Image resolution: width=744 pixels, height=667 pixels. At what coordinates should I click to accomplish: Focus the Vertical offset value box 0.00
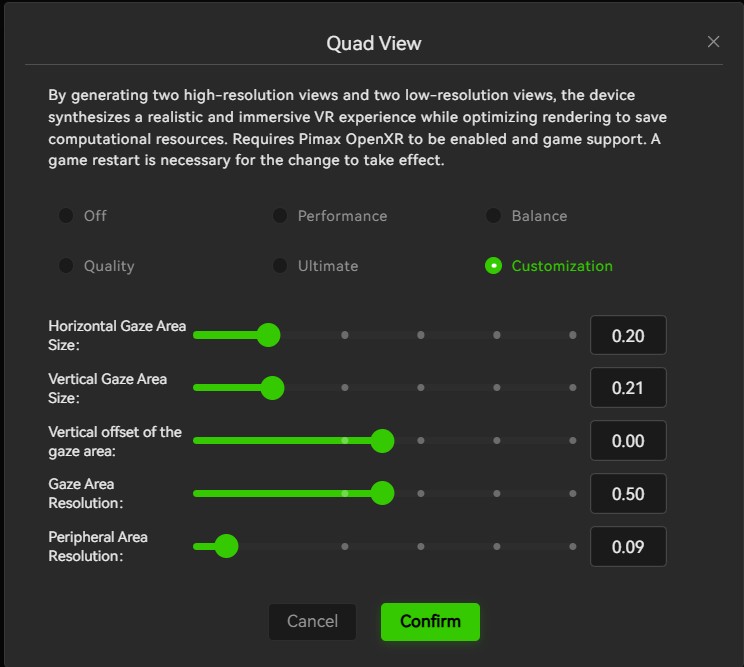(x=628, y=441)
